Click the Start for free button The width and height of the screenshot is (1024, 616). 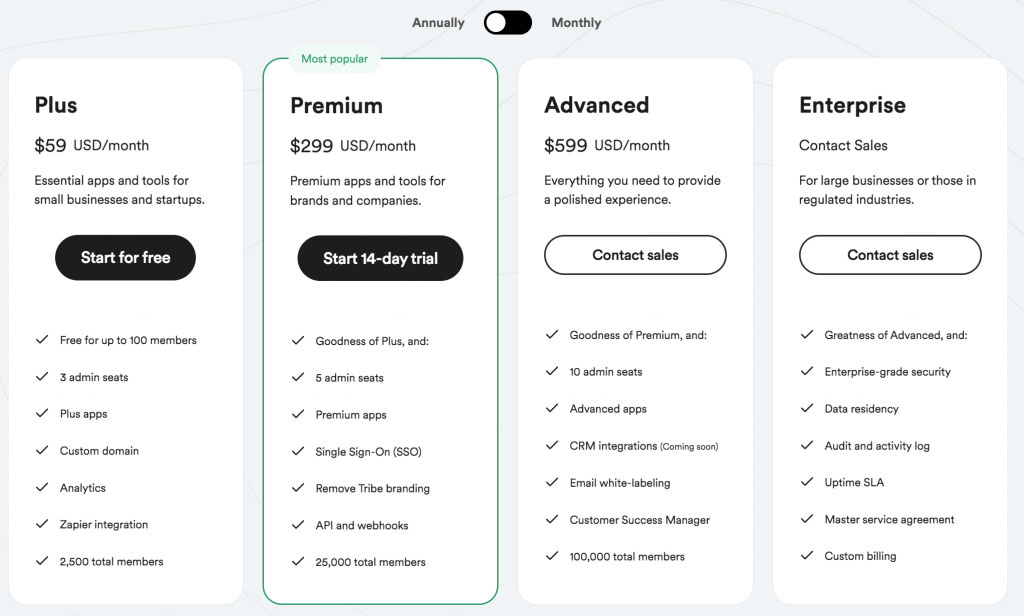click(x=125, y=257)
